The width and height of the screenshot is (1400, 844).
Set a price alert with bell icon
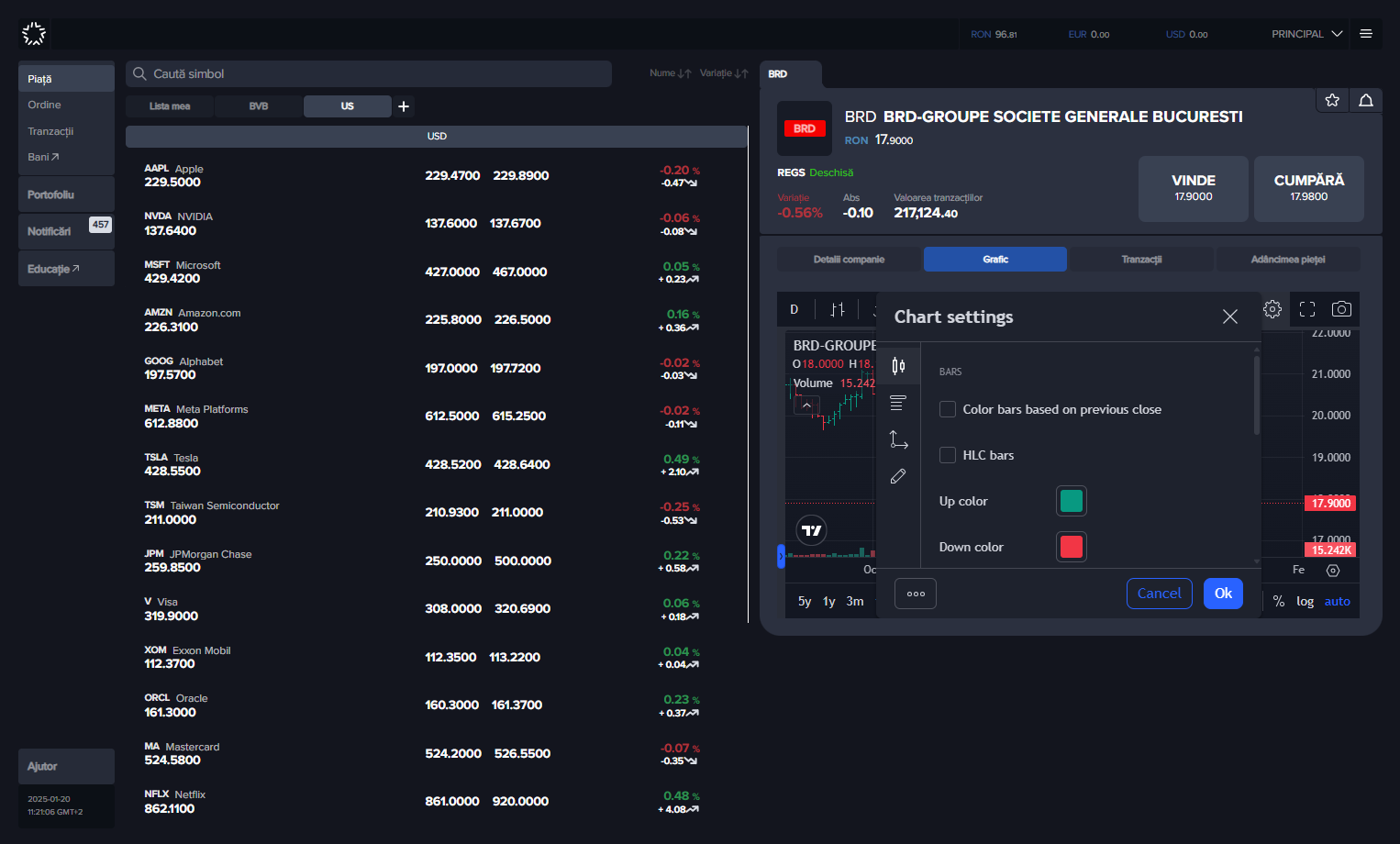click(1366, 100)
